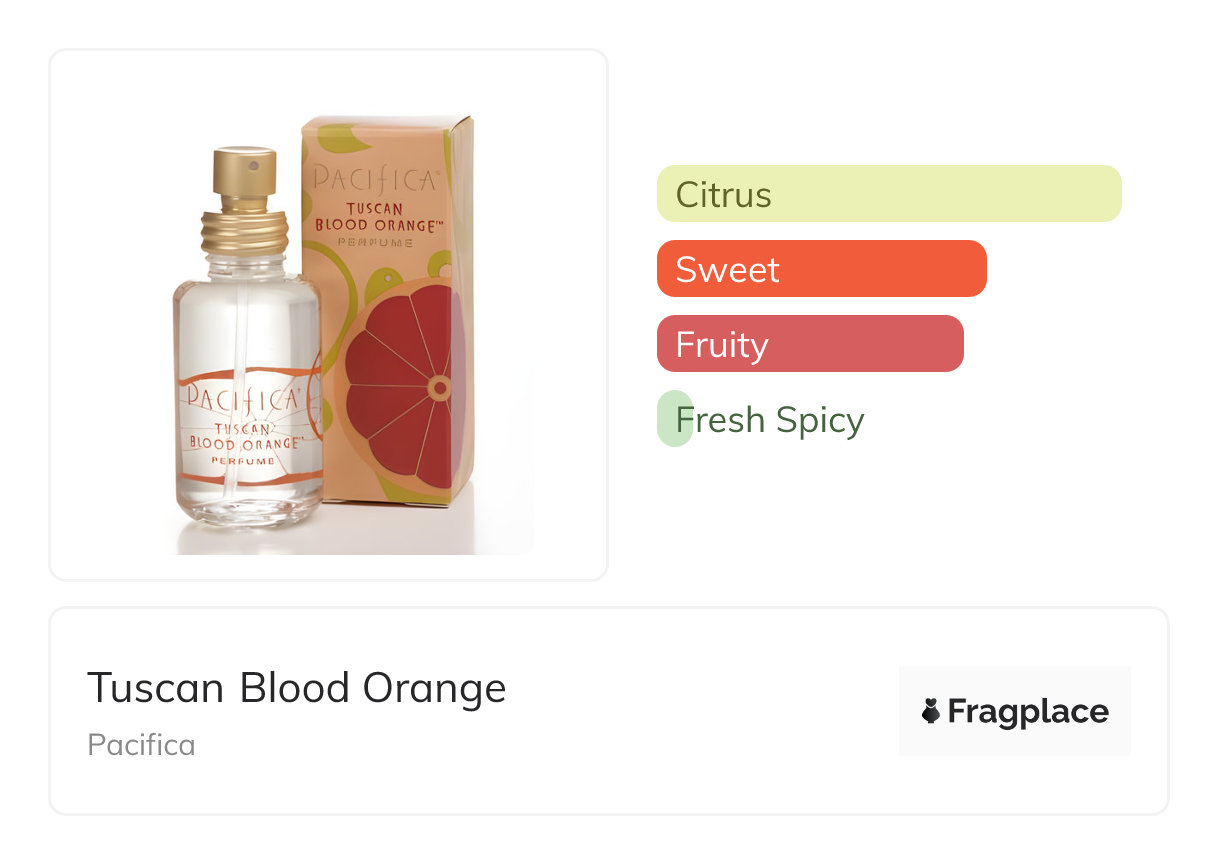Click the Fragplace bottle logo icon

(931, 711)
